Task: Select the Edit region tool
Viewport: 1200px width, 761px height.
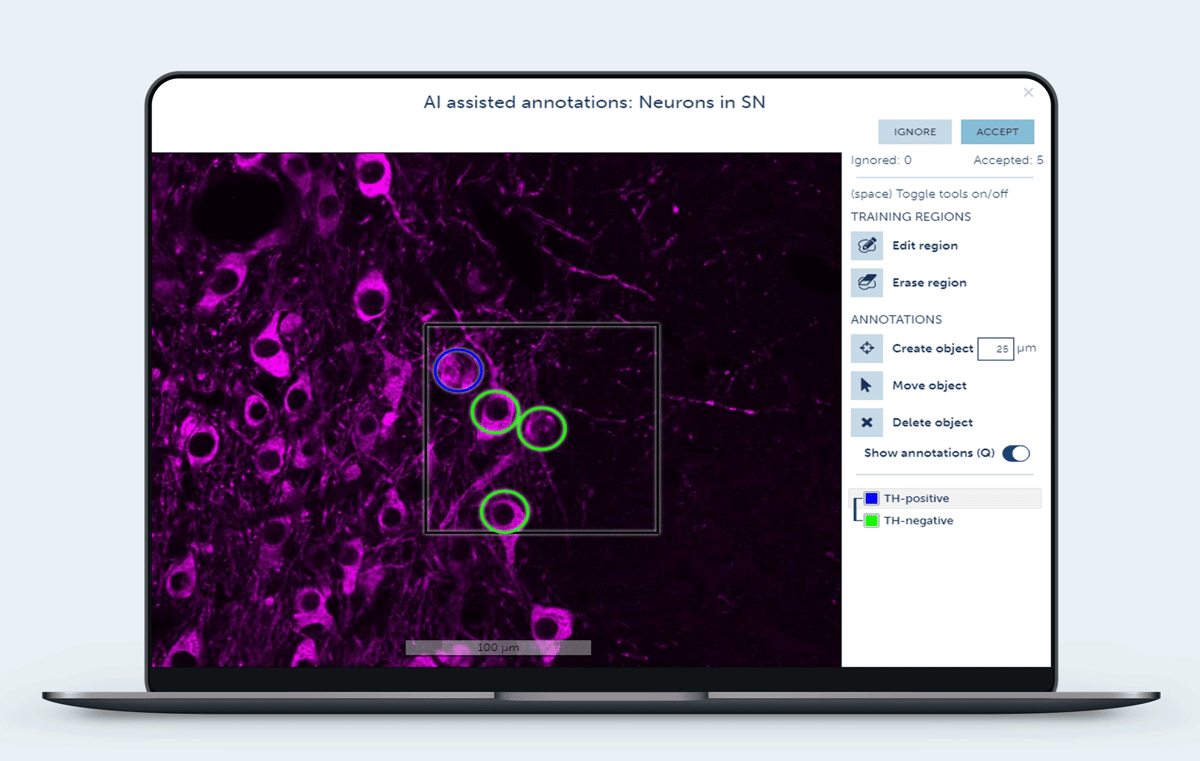Action: [866, 245]
